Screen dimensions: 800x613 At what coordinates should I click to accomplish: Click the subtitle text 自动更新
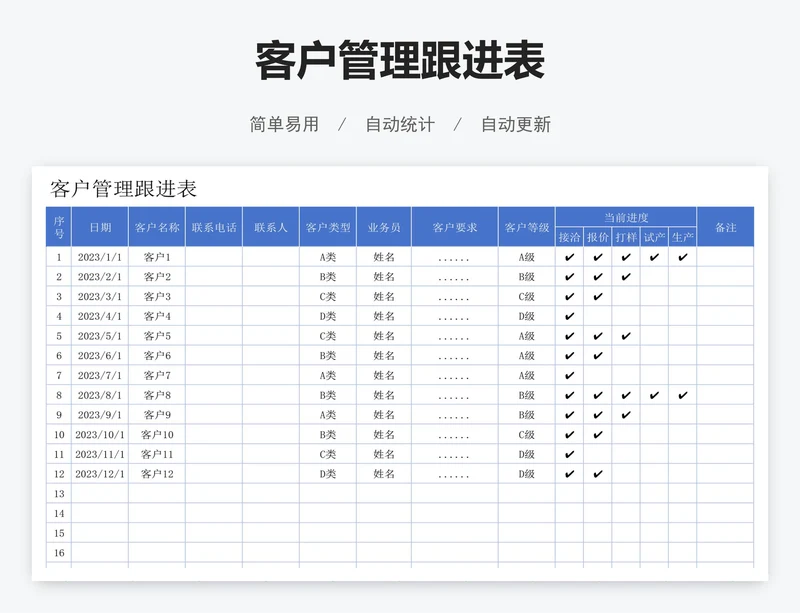516,124
